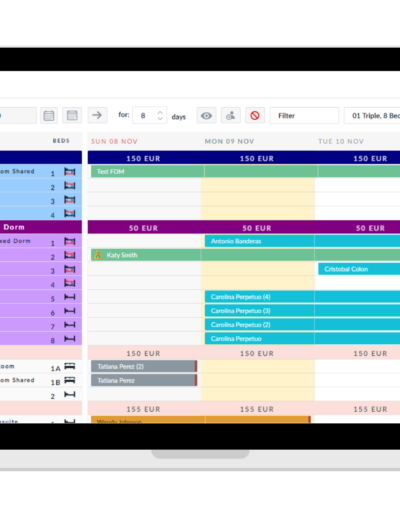Open the Antonio Banderas reservation bar
Screen dimensions: 400x516
302,241
